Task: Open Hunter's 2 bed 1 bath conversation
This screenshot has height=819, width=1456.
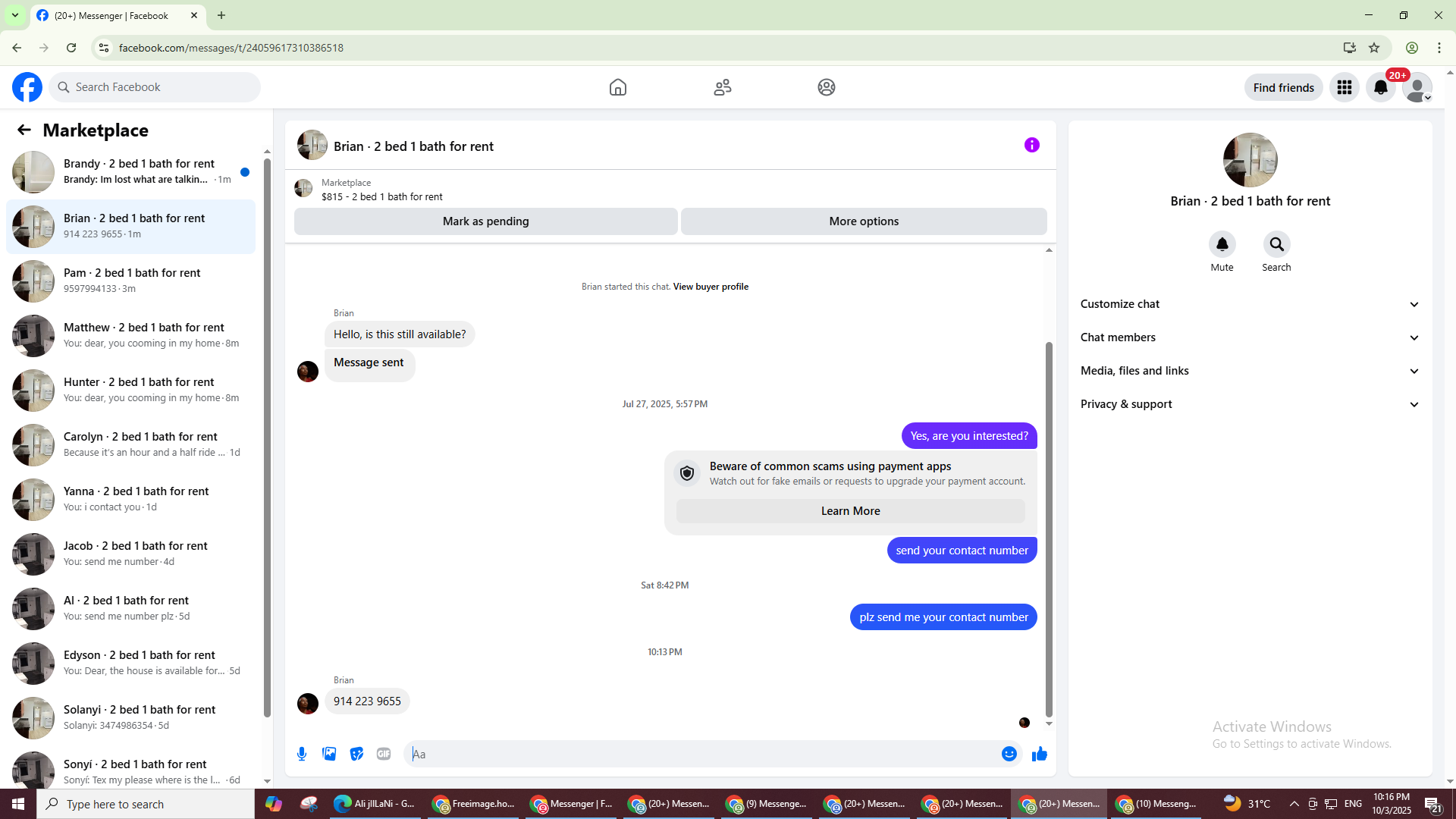Action: 130,391
